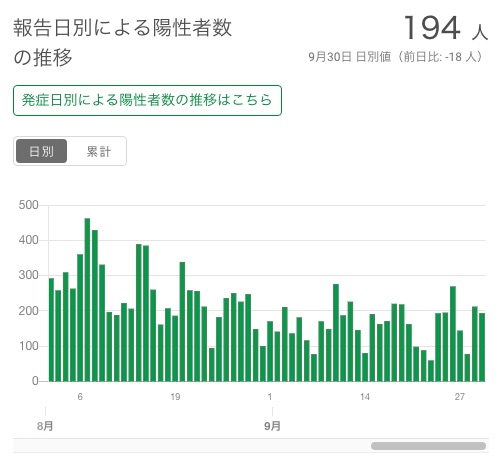Click the x-axis tick label 1 for September
This screenshot has width=500, height=464.
(x=270, y=397)
